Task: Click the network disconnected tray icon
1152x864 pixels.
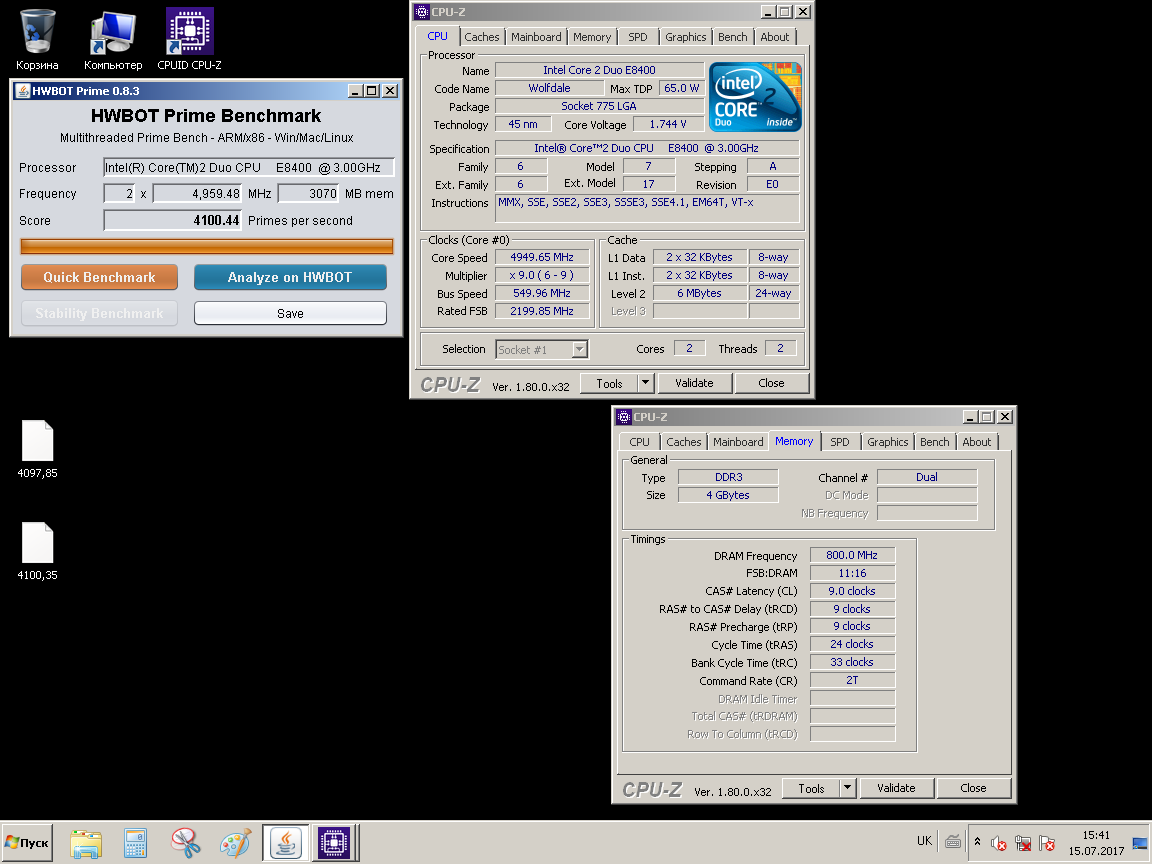Action: click(1023, 843)
